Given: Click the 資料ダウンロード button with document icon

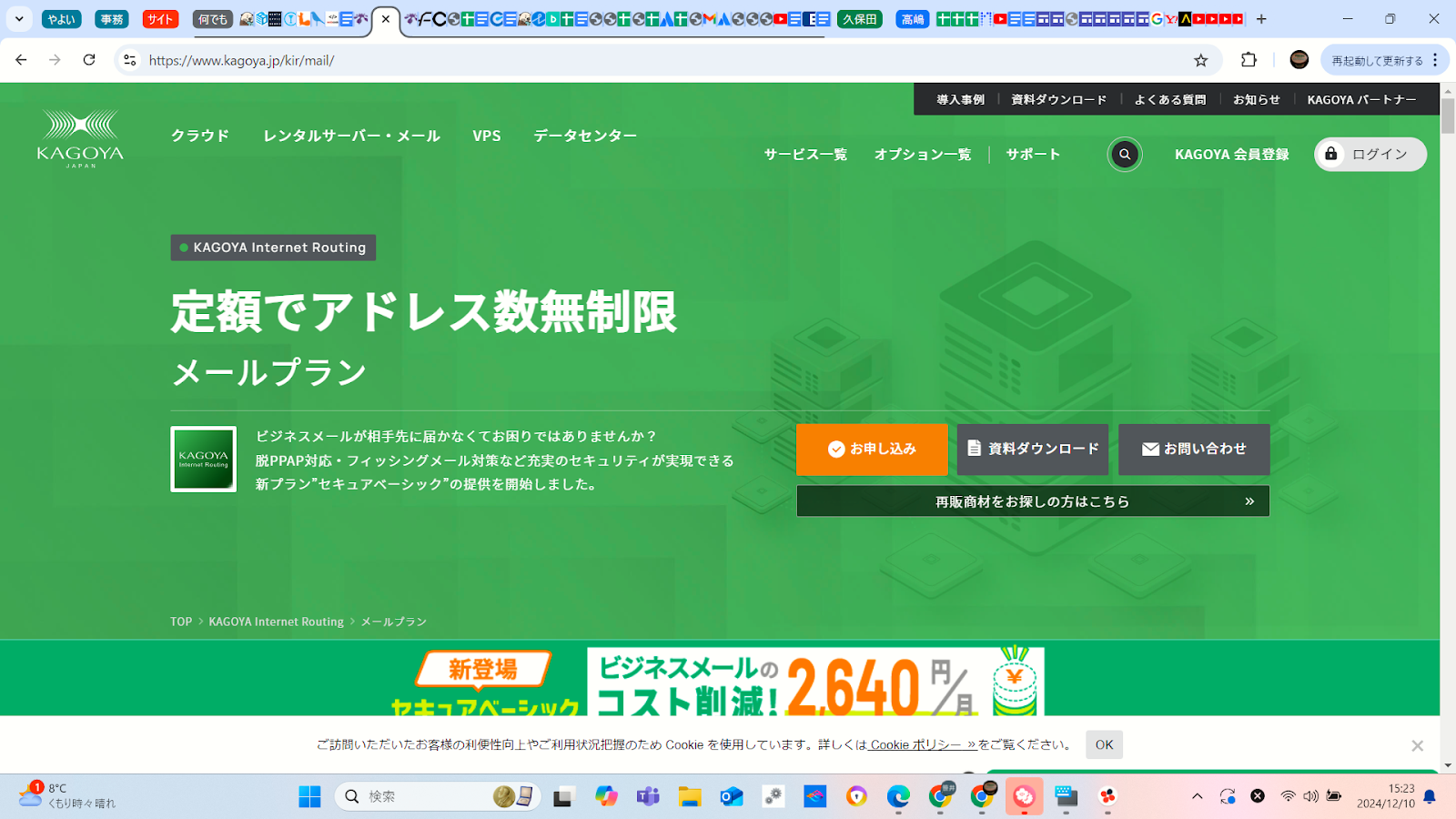Looking at the screenshot, I should point(1033,450).
